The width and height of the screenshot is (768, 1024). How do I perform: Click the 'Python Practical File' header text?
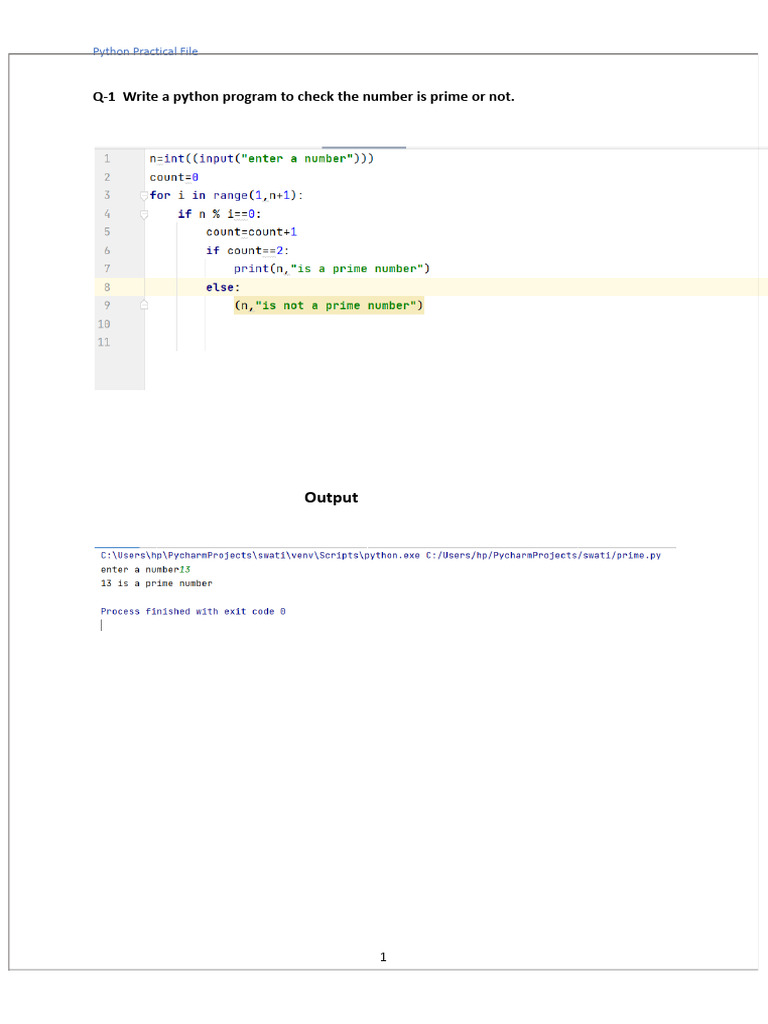pyautogui.click(x=145, y=50)
